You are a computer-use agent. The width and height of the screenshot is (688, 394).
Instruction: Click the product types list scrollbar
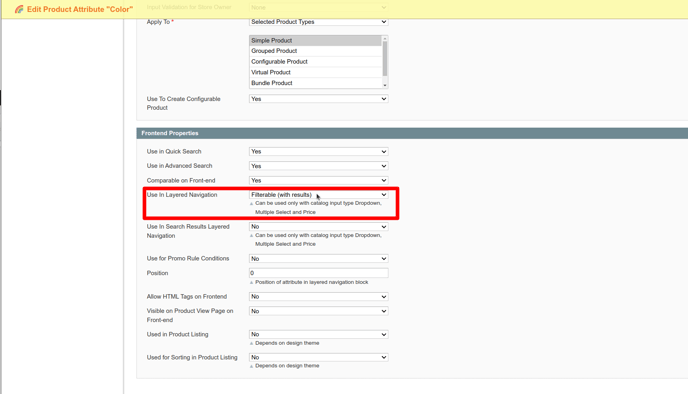pyautogui.click(x=385, y=59)
